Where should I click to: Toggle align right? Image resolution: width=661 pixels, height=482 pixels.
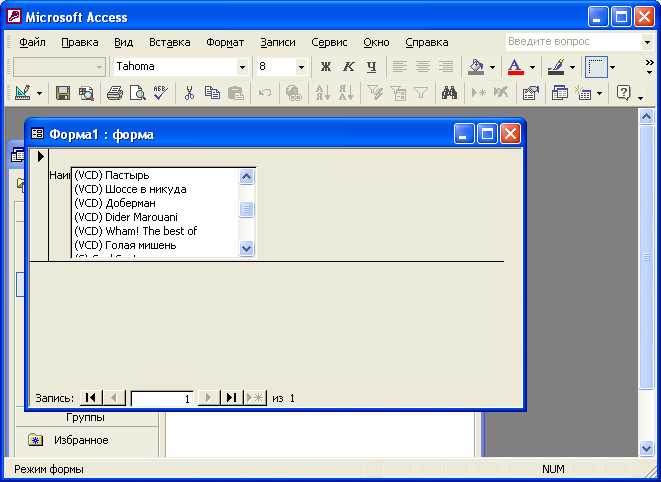coord(446,67)
